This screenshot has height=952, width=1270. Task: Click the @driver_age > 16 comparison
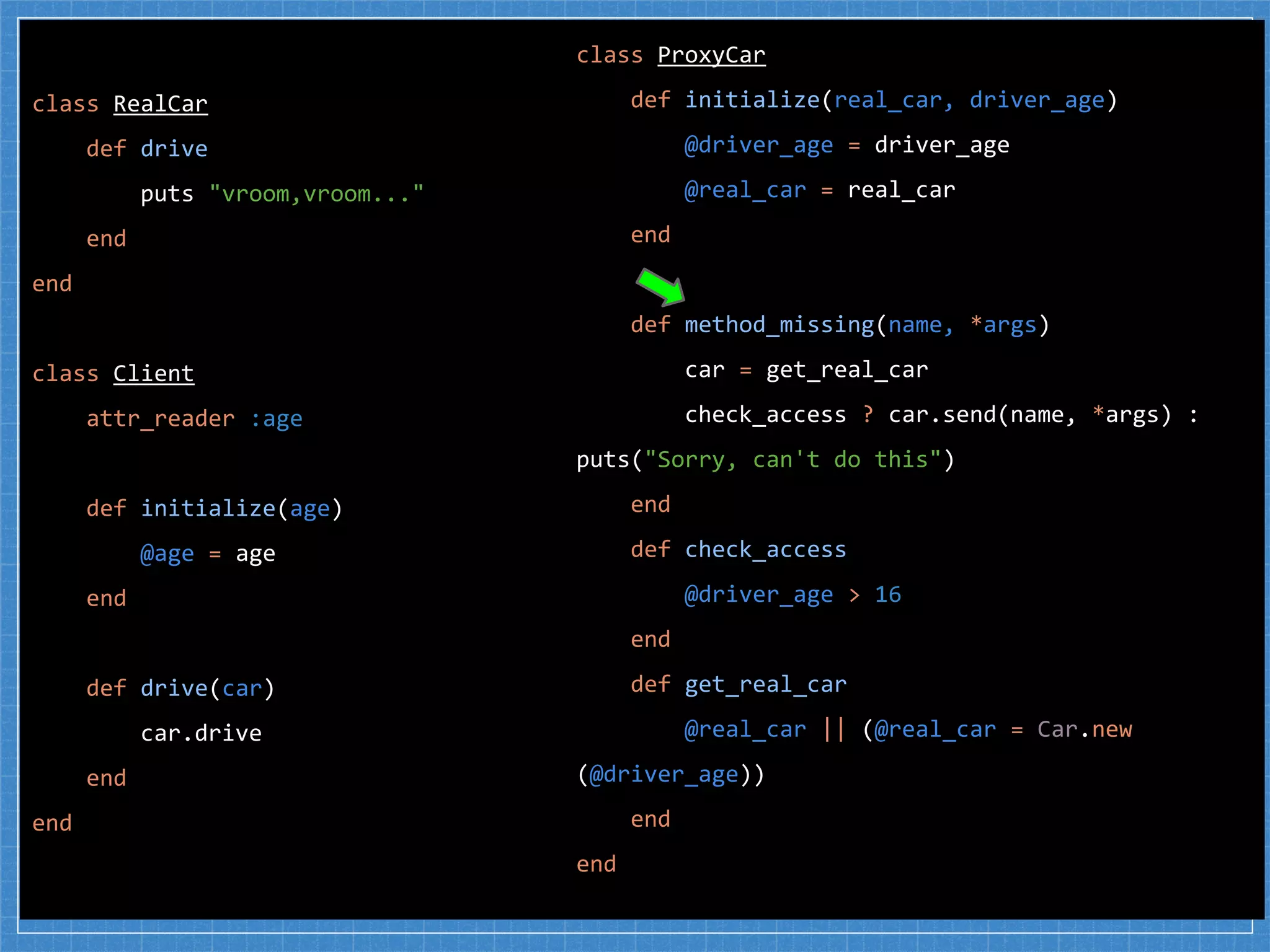click(x=793, y=594)
